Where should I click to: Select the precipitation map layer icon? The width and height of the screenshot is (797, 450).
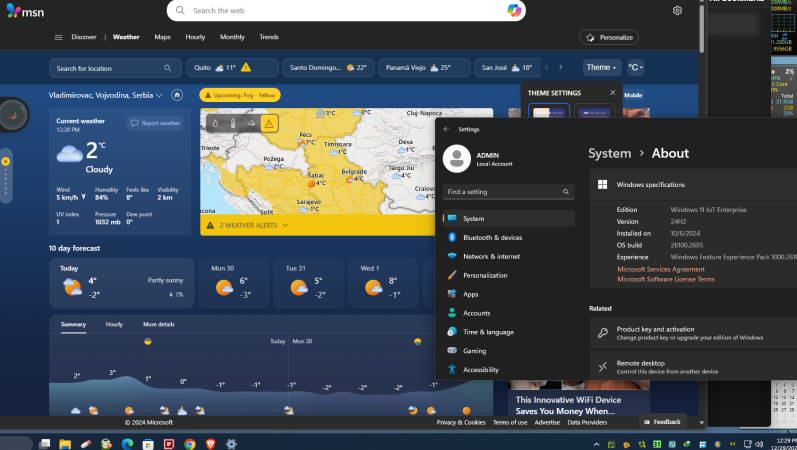[x=215, y=123]
